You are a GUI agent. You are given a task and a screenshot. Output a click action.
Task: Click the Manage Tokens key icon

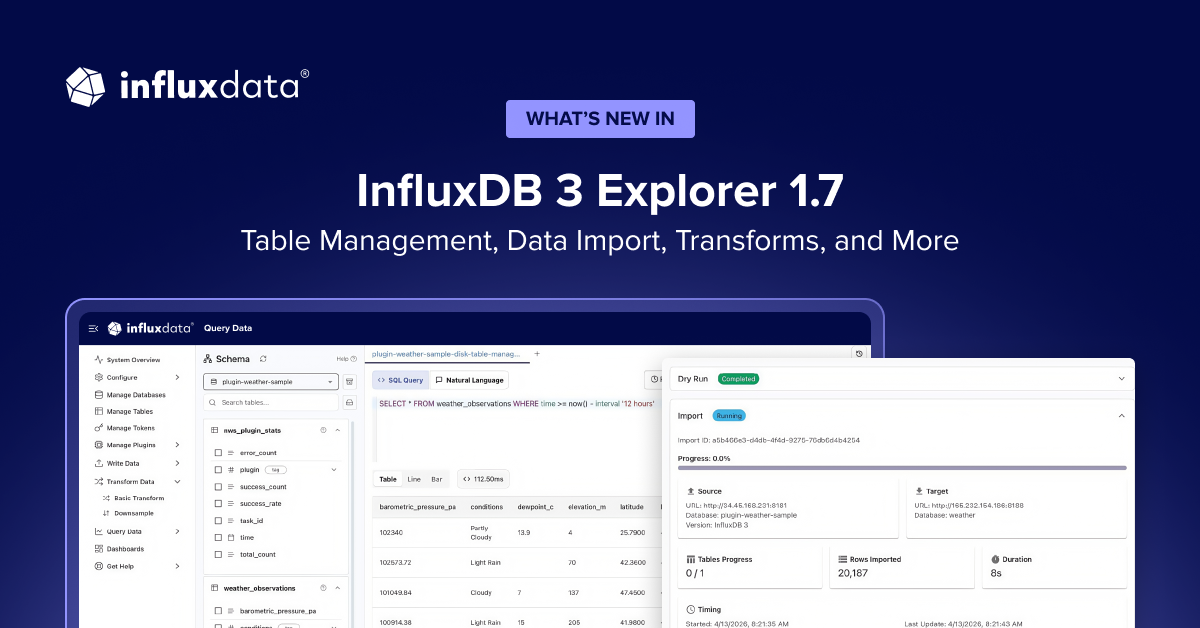coord(98,428)
